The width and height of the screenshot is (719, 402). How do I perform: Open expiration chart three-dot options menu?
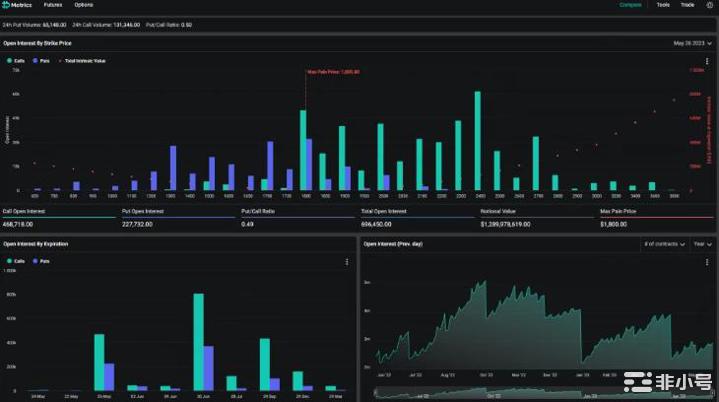point(346,262)
